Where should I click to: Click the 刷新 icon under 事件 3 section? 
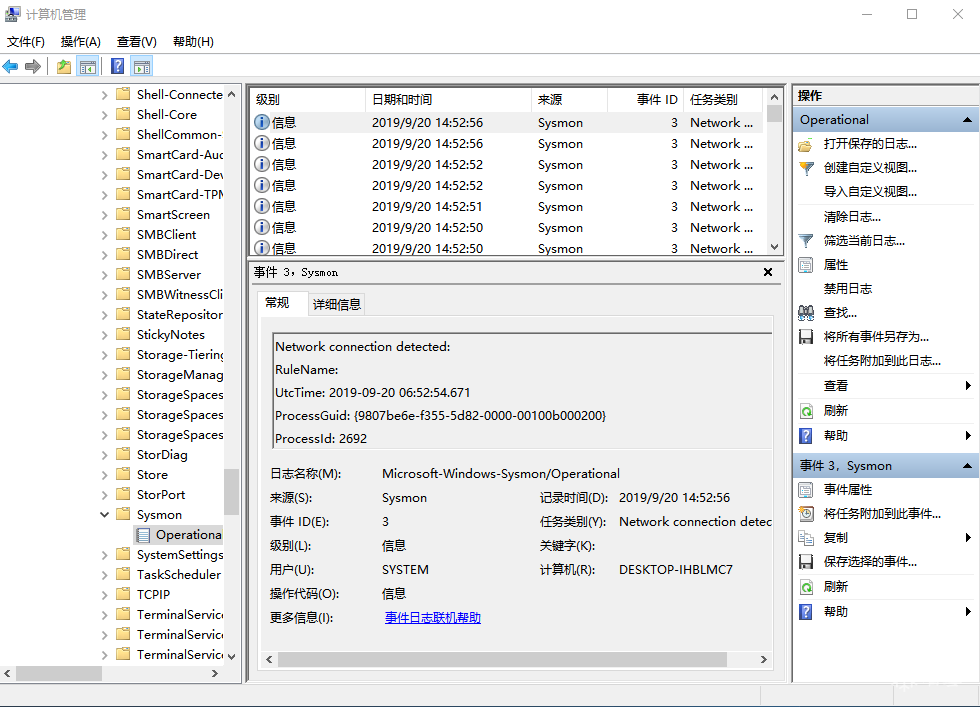806,587
